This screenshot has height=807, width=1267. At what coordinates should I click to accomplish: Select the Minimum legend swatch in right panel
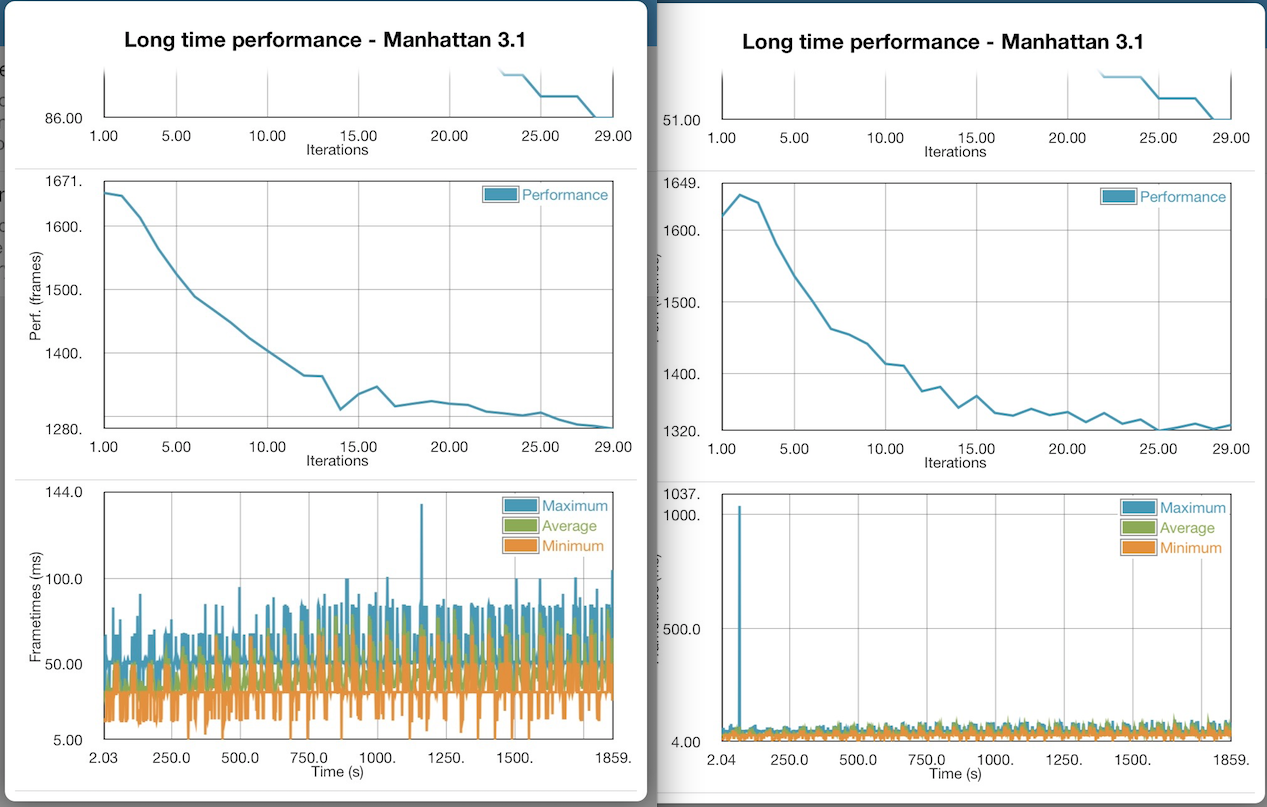point(1138,548)
